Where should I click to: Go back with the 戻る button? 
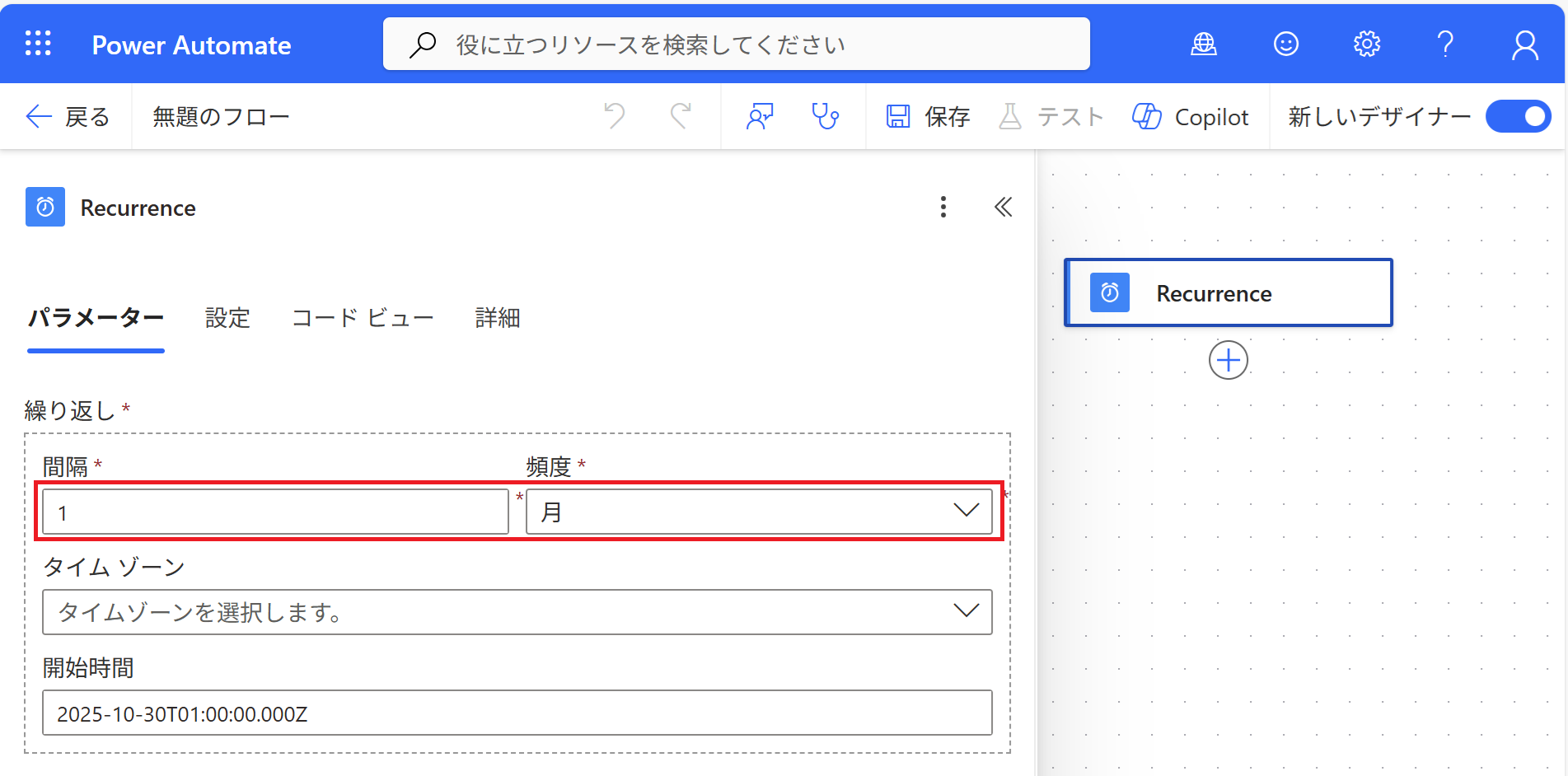click(68, 117)
